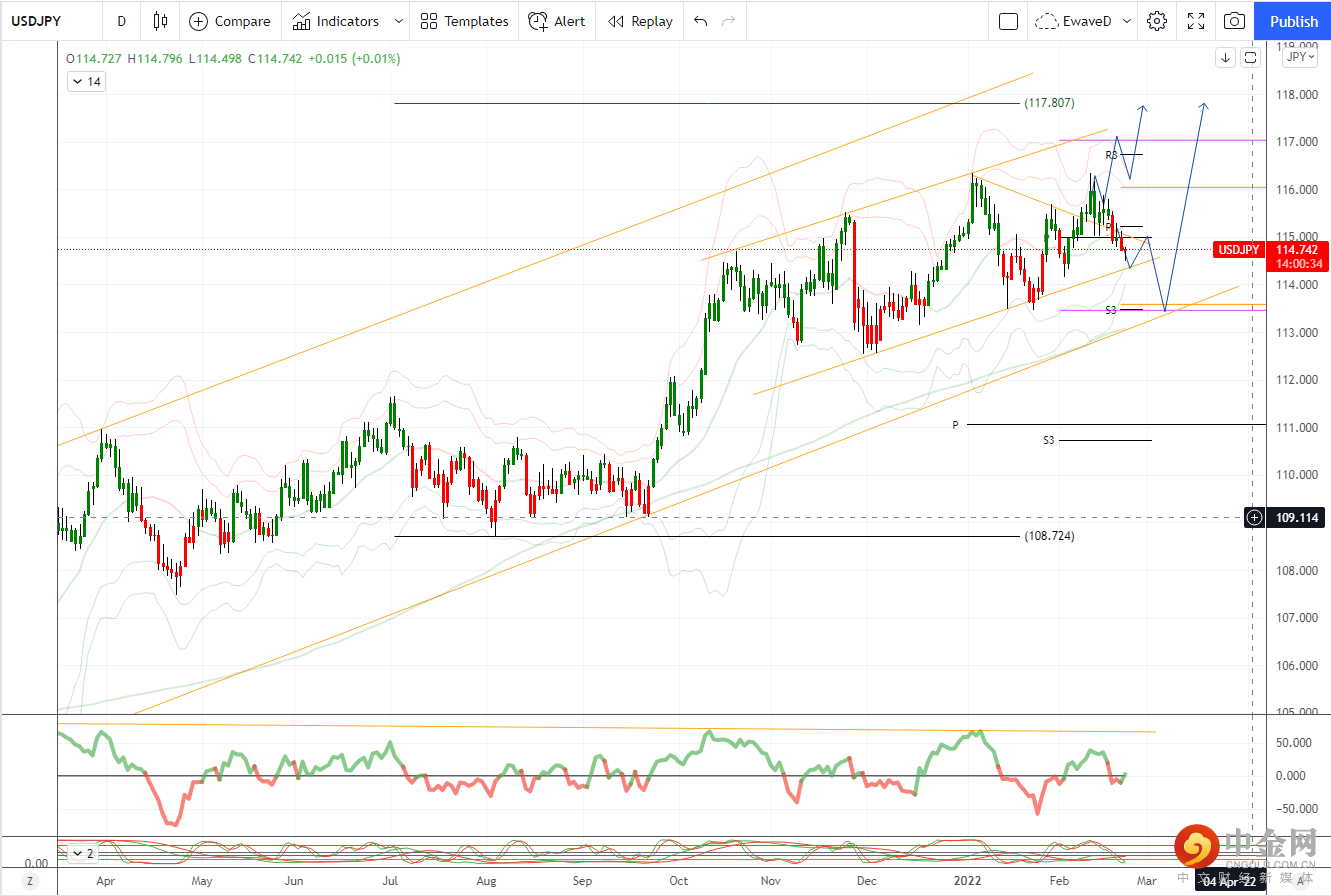Viewport: 1331px width, 896px height.
Task: Expand the 14 indicators legend
Action: (86, 82)
